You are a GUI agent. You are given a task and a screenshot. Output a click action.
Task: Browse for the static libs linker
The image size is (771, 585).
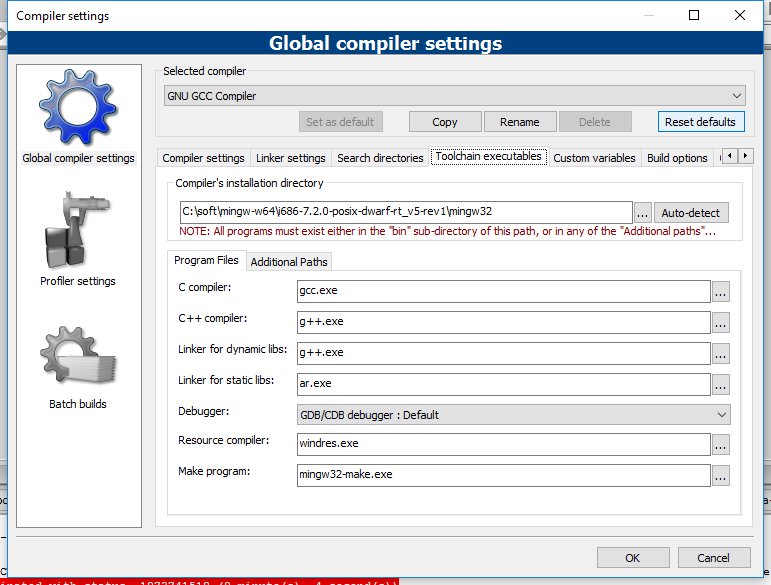pos(720,384)
